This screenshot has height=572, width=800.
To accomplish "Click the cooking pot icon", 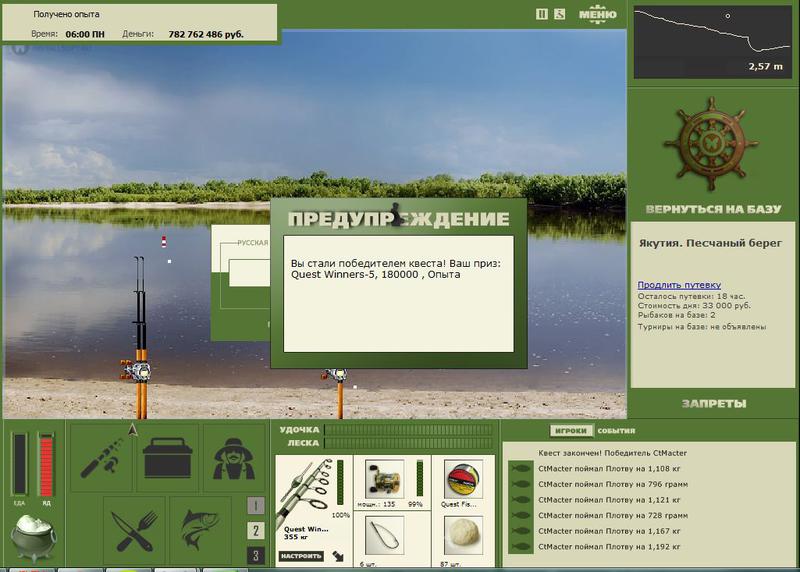I will pos(34,537).
